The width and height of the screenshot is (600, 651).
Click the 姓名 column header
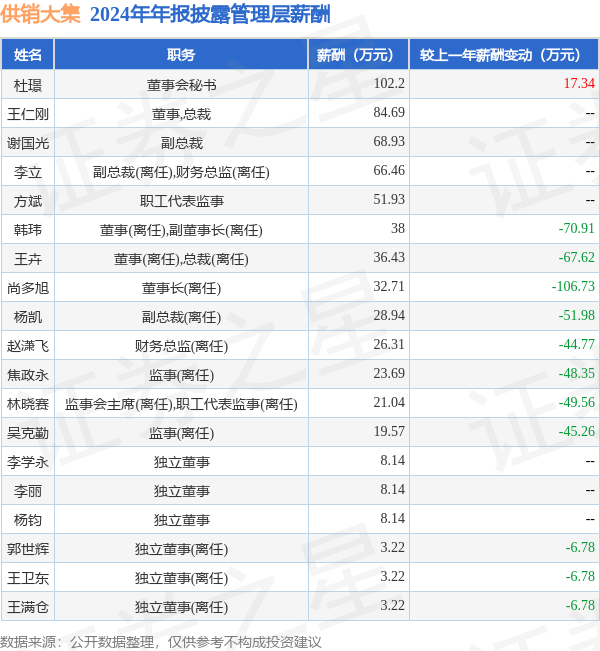27,54
